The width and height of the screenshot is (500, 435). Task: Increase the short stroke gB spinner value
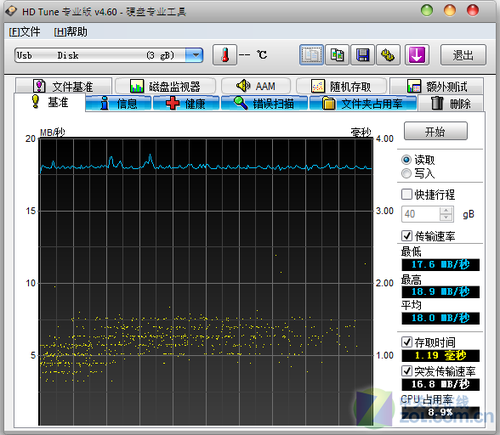(x=446, y=211)
